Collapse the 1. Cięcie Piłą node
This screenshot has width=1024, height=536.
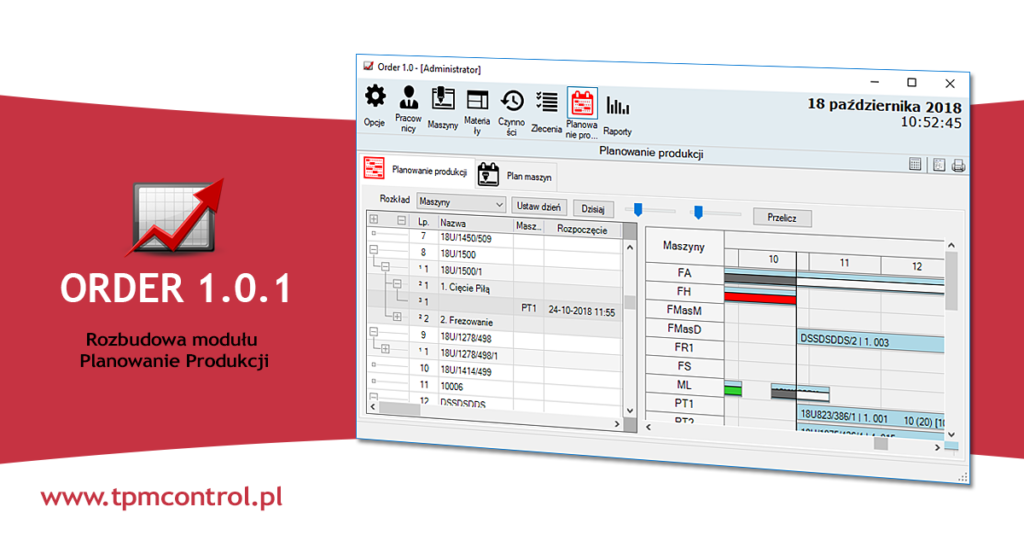point(396,284)
